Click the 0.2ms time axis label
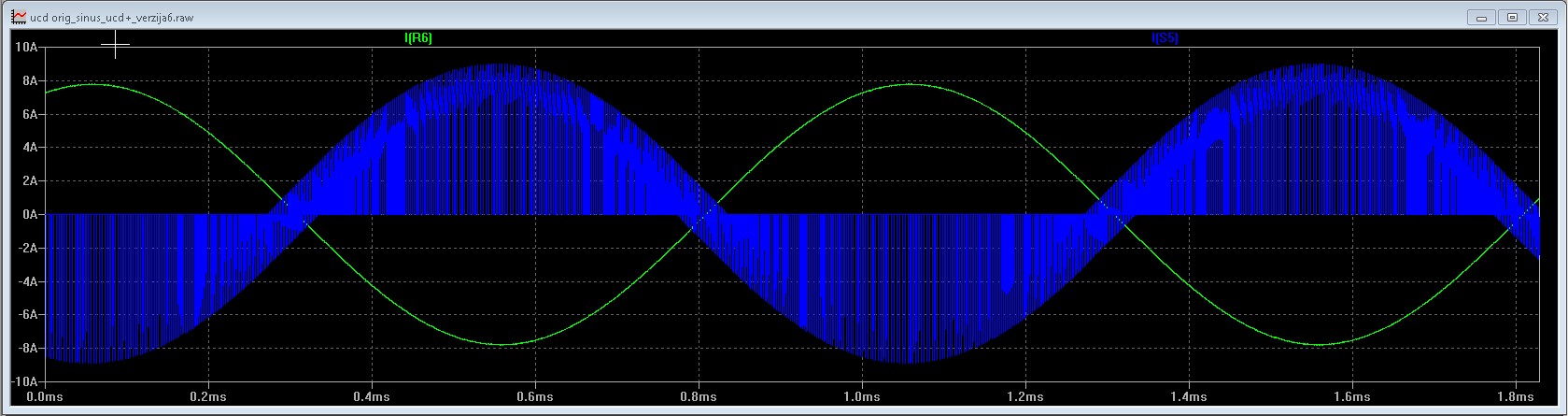The image size is (1568, 416). 208,396
